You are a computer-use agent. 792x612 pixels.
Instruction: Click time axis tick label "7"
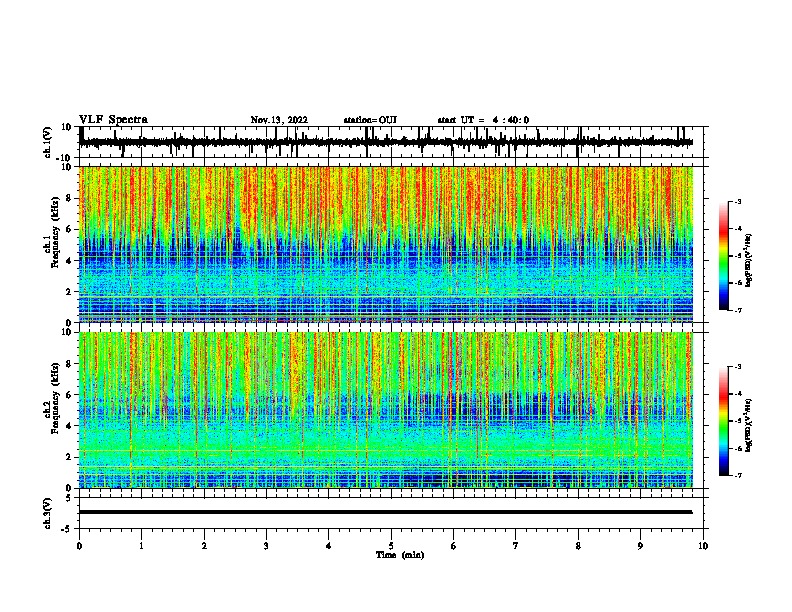coord(516,546)
